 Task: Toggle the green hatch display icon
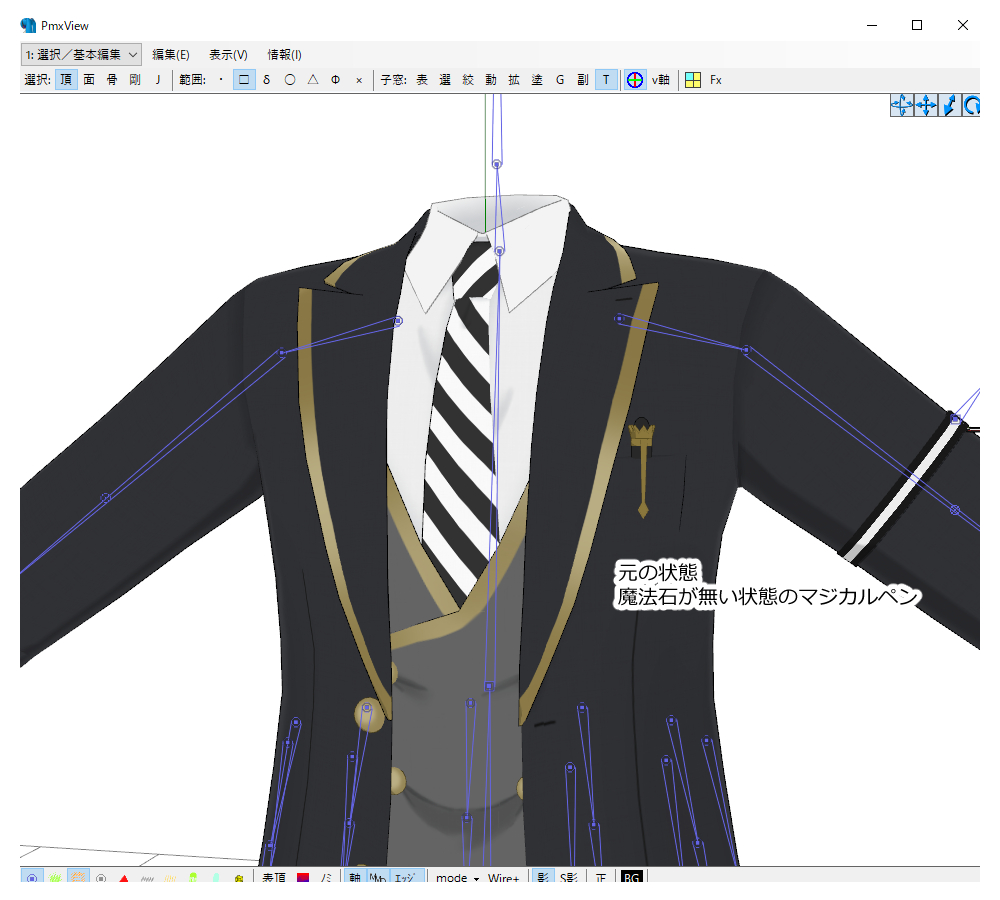pos(55,877)
